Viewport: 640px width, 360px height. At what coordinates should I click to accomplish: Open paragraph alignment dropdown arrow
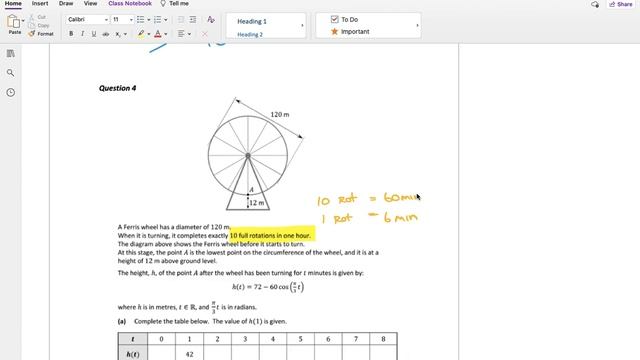tap(189, 34)
